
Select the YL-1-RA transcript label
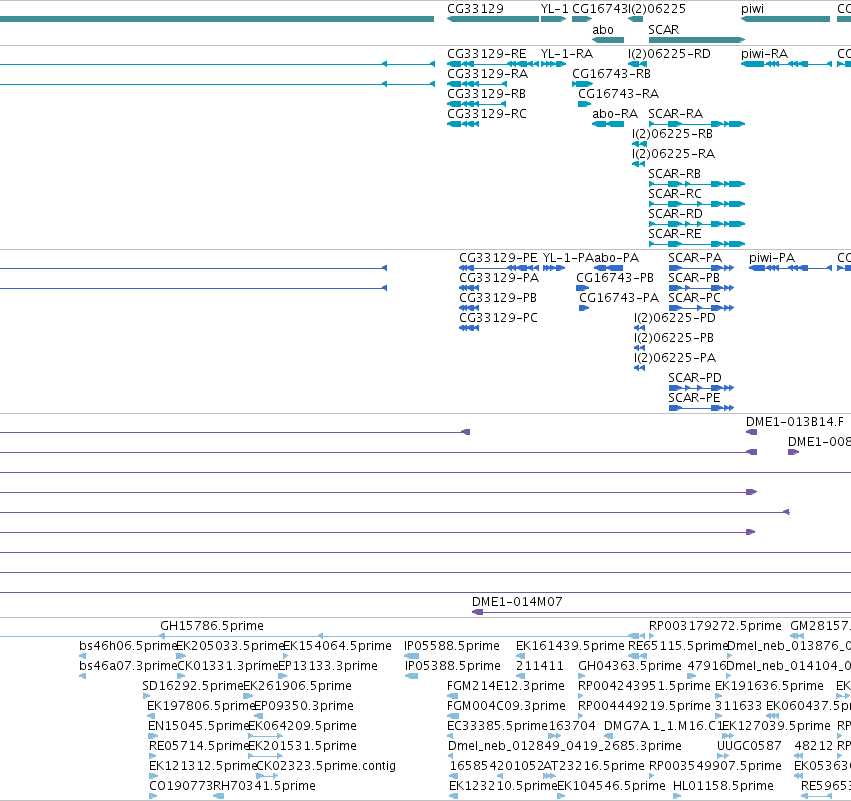(x=567, y=54)
